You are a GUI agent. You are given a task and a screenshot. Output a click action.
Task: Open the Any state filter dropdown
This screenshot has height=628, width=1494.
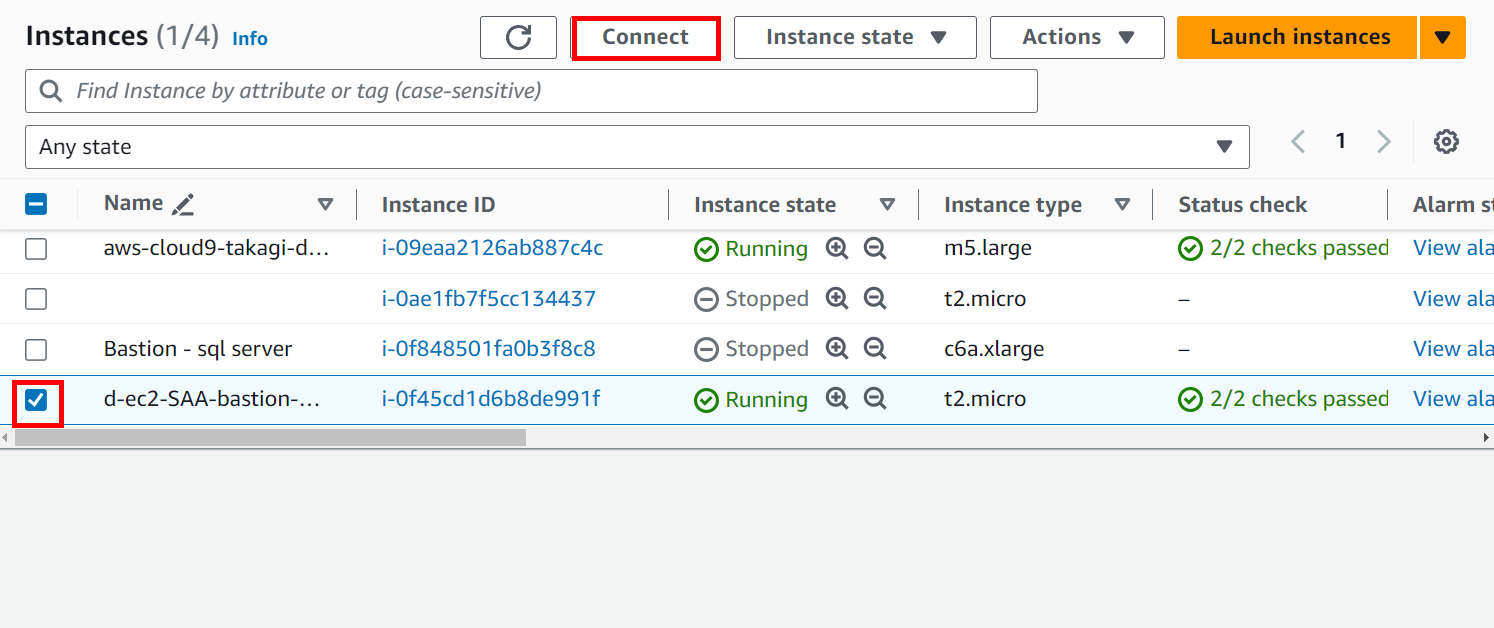637,147
